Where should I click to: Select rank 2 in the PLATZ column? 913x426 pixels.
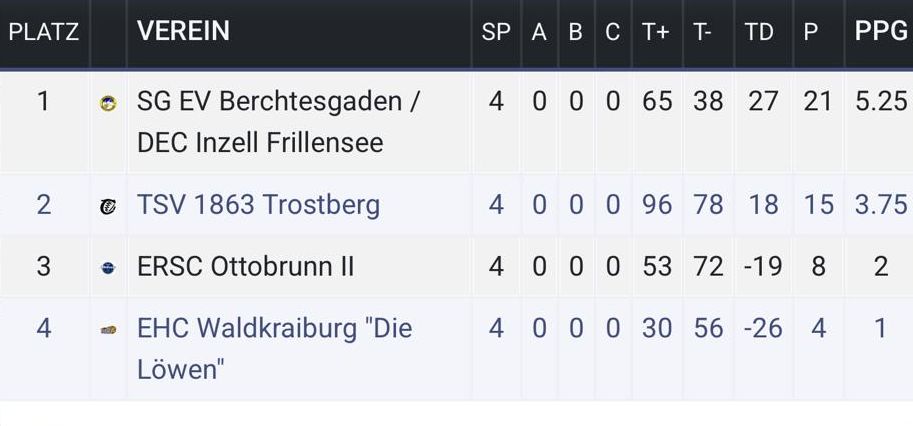[43, 205]
